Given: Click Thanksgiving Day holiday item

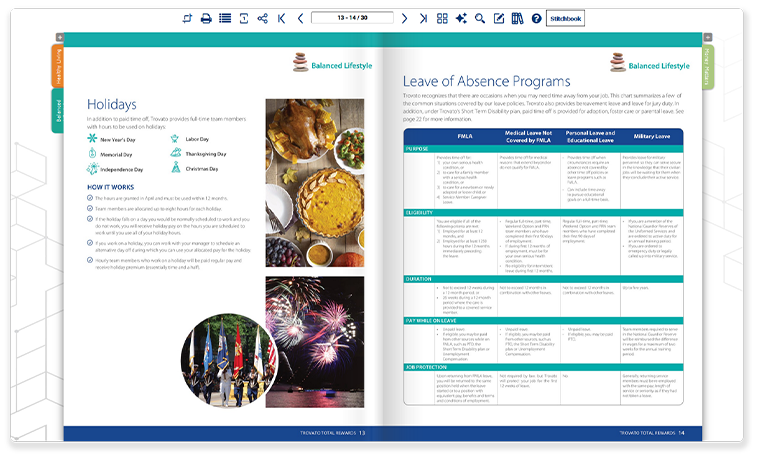Looking at the screenshot, I should tap(199, 153).
